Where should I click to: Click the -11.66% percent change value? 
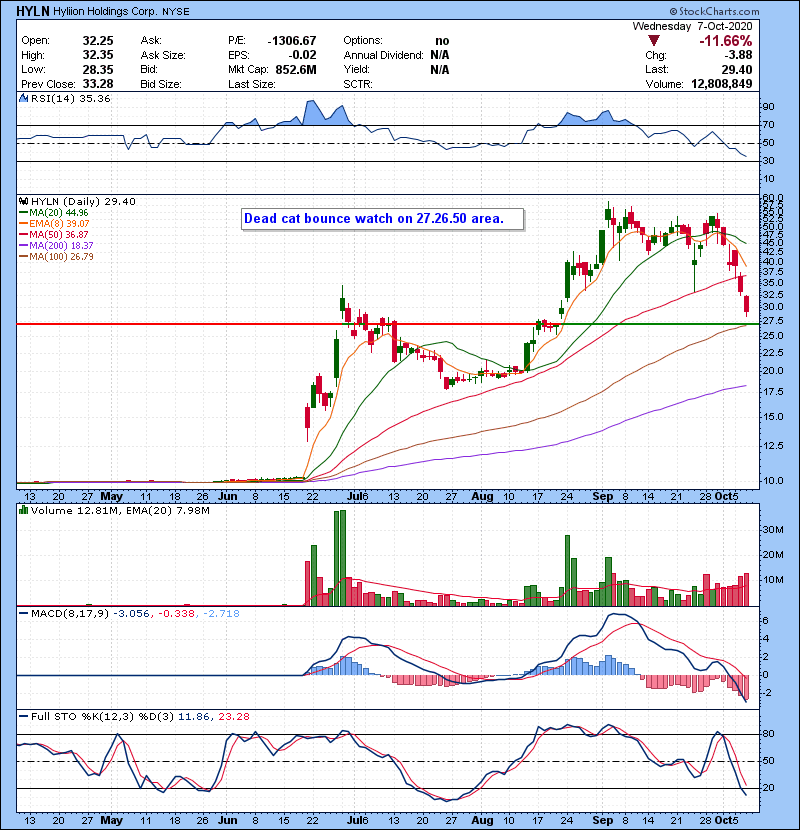tap(725, 41)
